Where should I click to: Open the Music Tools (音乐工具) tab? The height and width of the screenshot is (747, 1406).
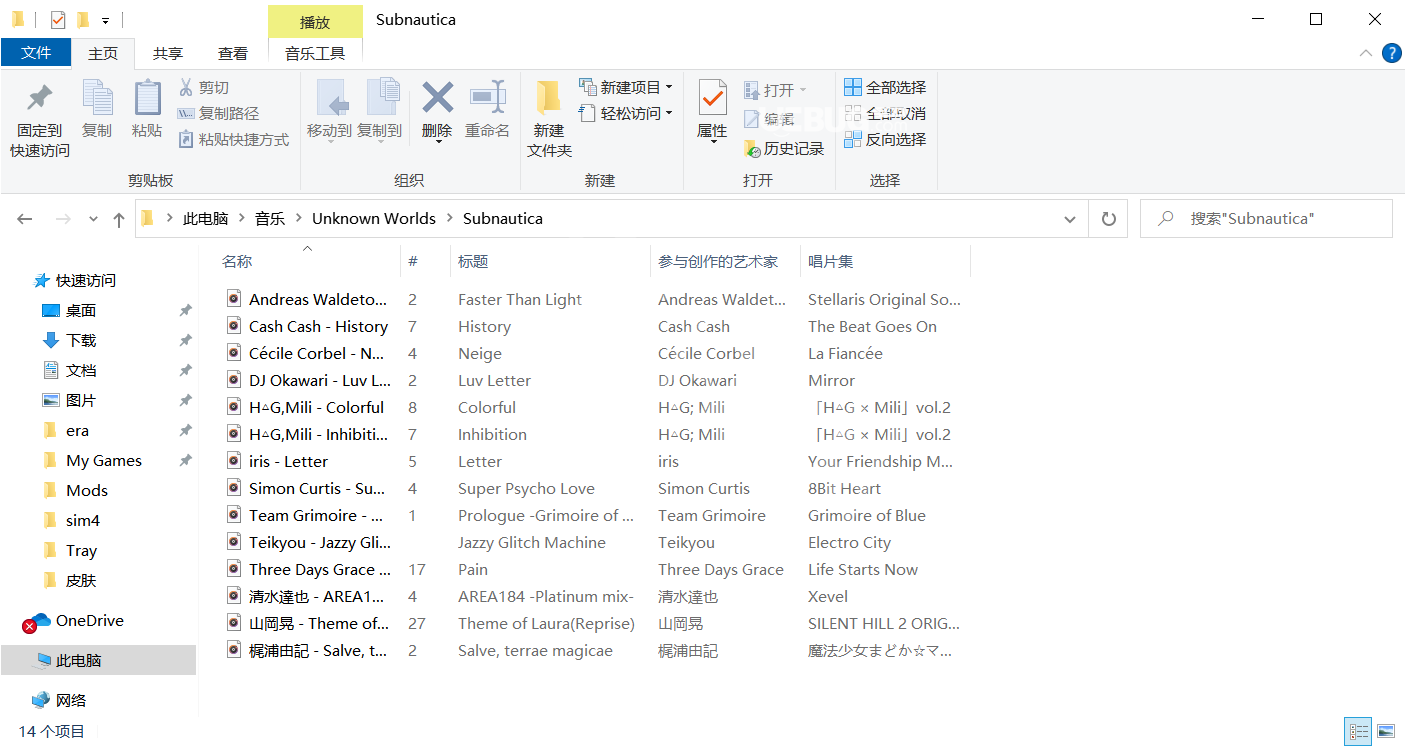pos(315,54)
